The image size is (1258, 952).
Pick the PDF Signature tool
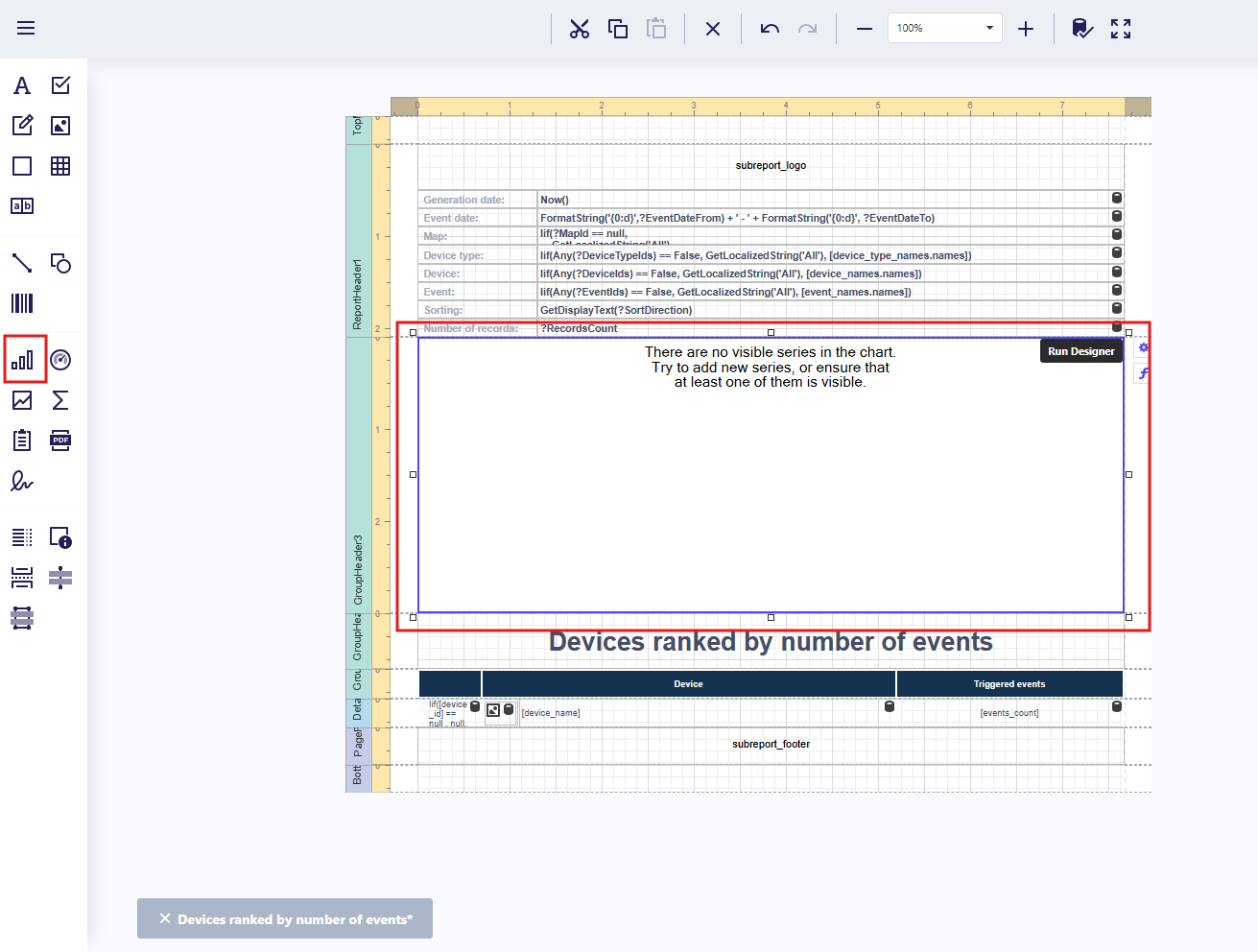tap(22, 481)
